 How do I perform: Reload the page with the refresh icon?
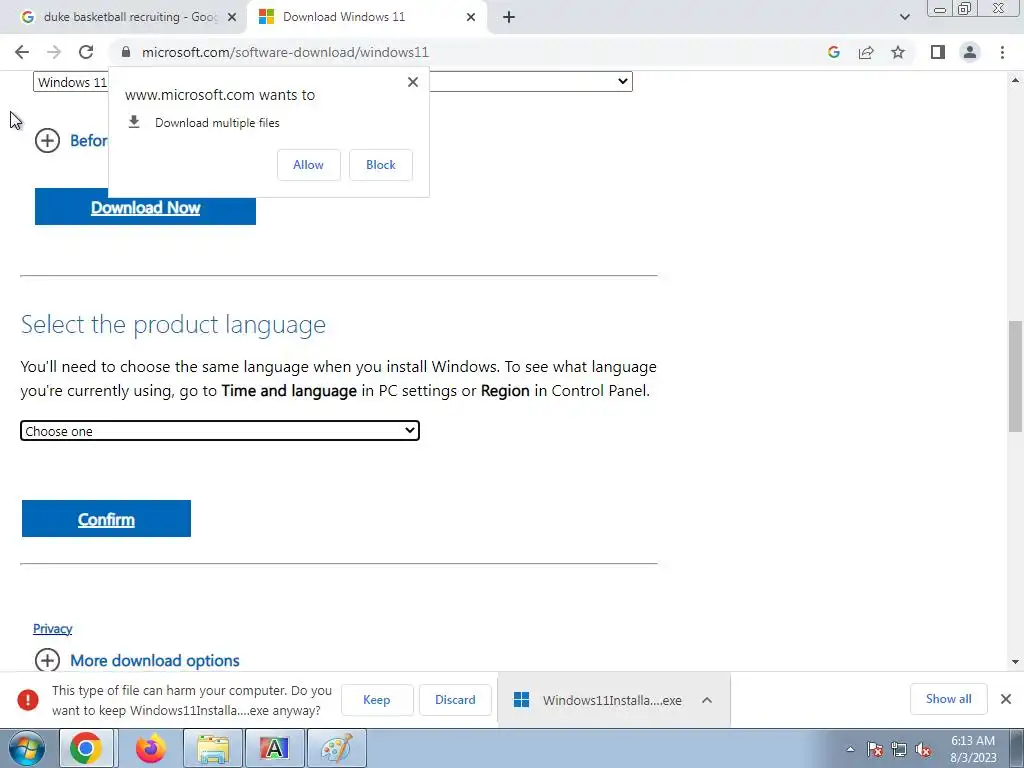click(86, 52)
